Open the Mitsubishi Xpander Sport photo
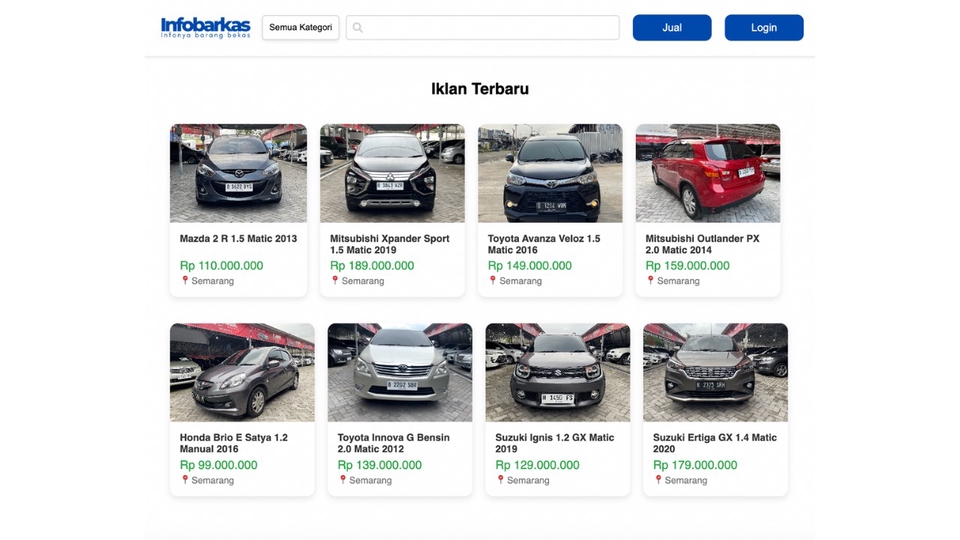The height and width of the screenshot is (540, 960). (x=392, y=173)
